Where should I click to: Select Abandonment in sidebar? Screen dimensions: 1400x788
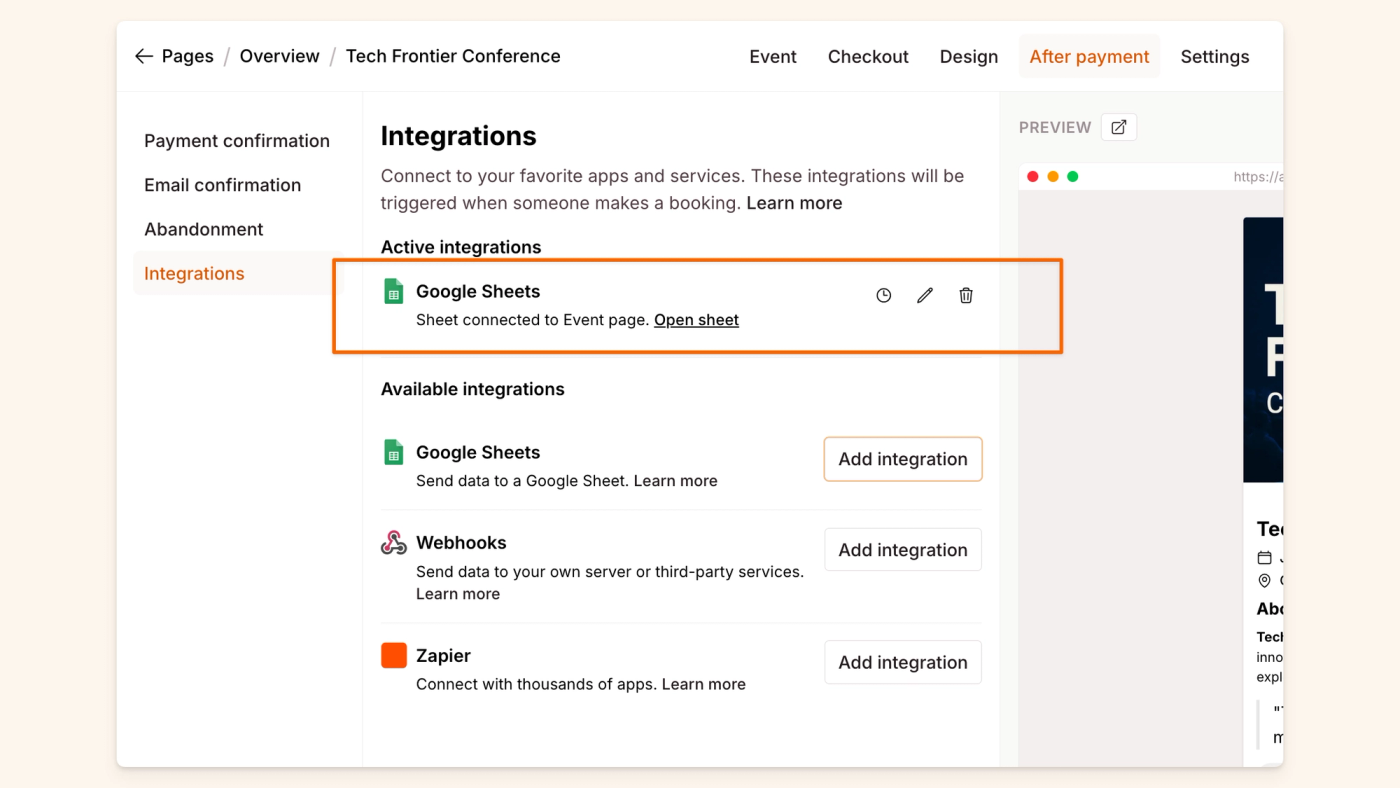click(x=204, y=229)
